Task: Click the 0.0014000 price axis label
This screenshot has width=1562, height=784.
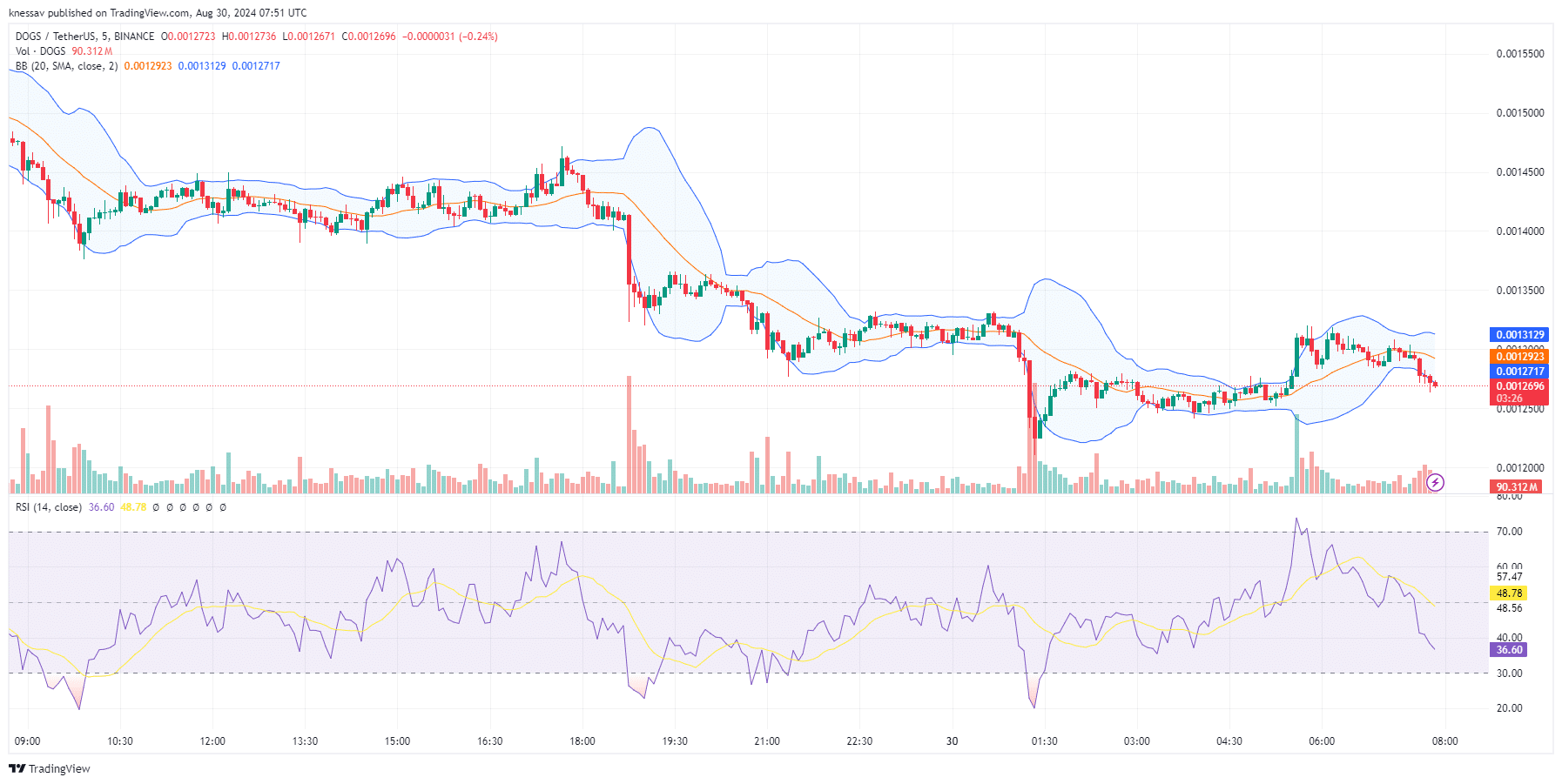Action: click(1520, 231)
